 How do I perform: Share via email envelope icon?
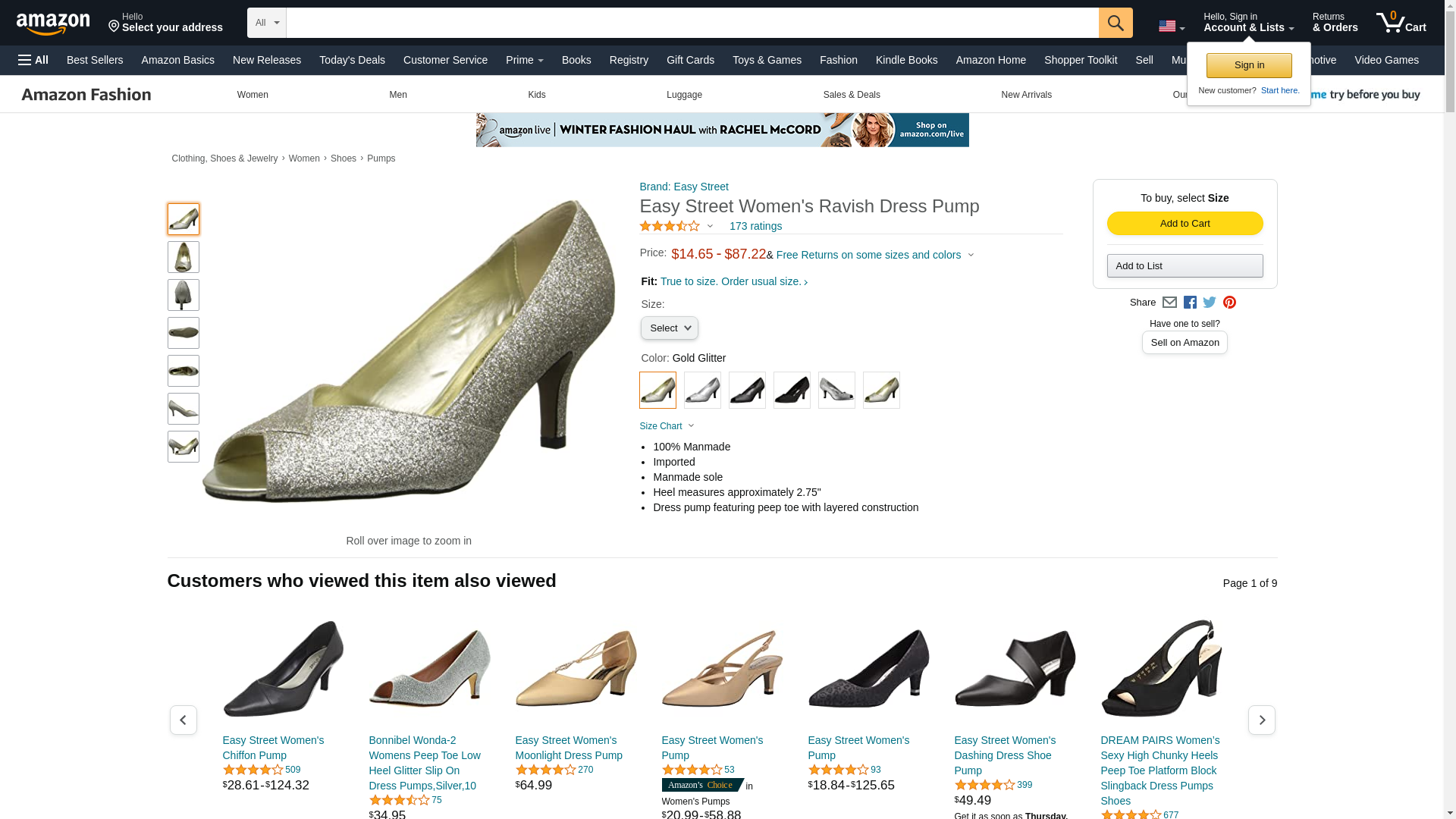coord(1169,303)
